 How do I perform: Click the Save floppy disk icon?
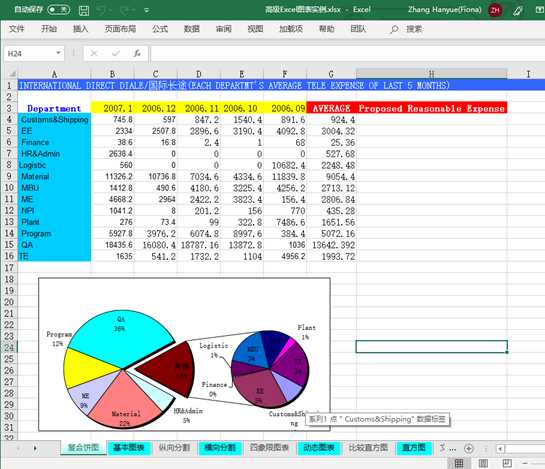click(84, 10)
